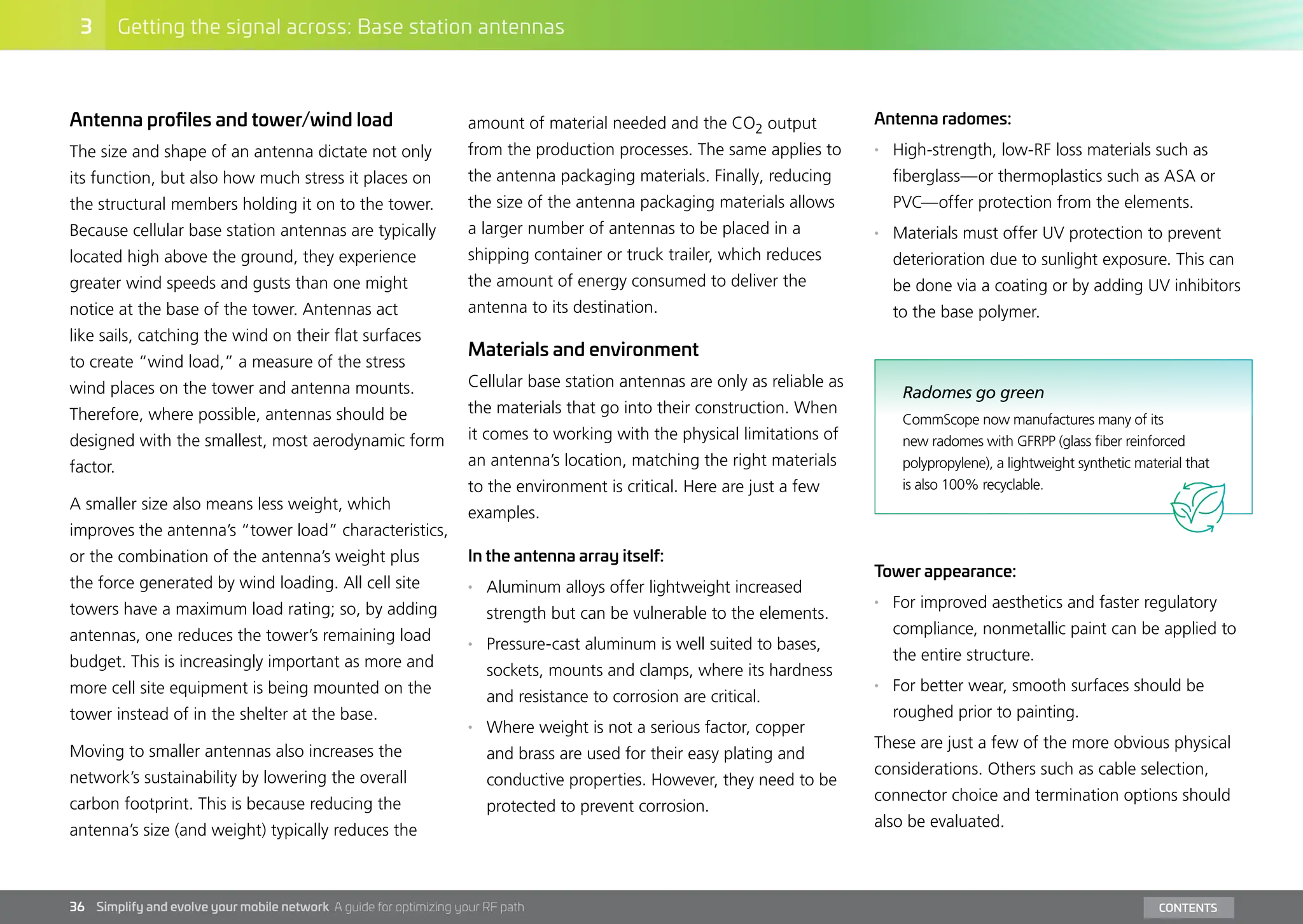Click the bullet about aluminum alloys

[x=657, y=600]
